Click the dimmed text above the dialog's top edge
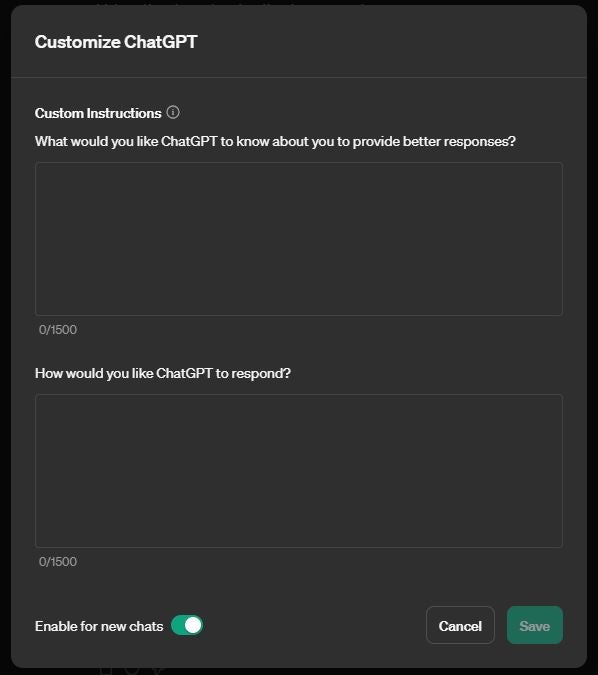Screen dimensions: 598x675 [232, 3]
